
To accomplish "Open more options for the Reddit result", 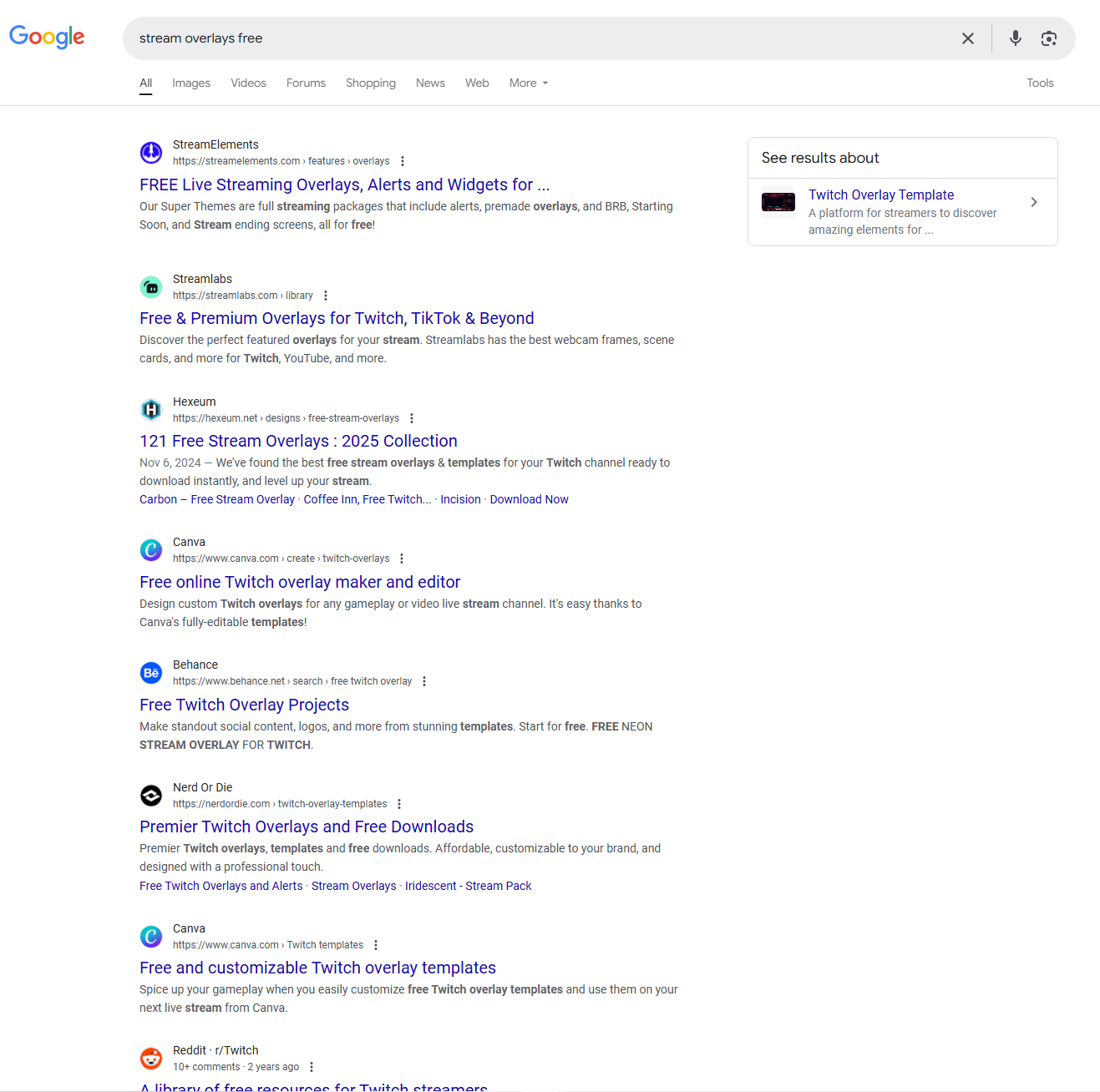I will [312, 1067].
